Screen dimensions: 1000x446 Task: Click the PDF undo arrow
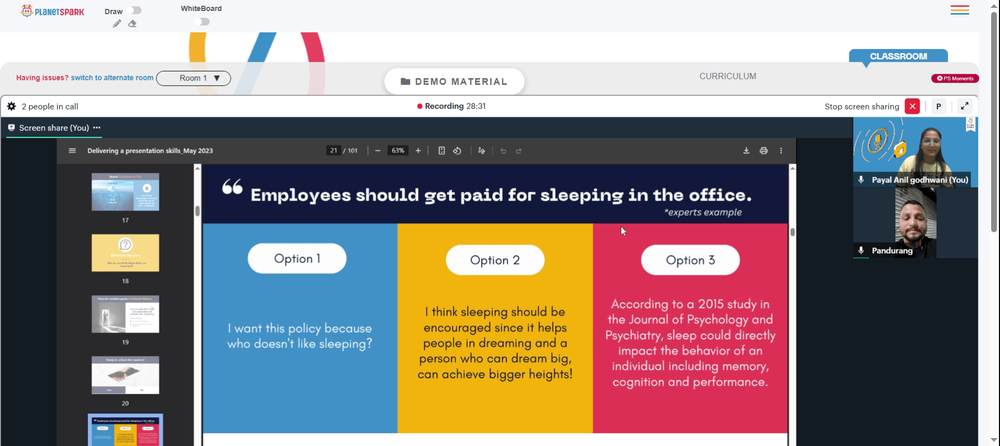(503, 151)
